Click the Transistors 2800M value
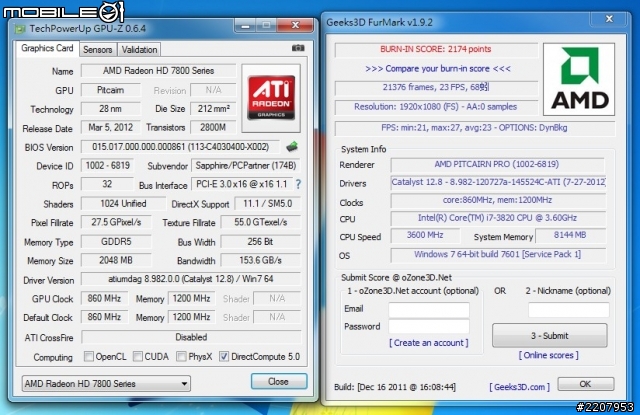This screenshot has width=640, height=415. (x=213, y=127)
